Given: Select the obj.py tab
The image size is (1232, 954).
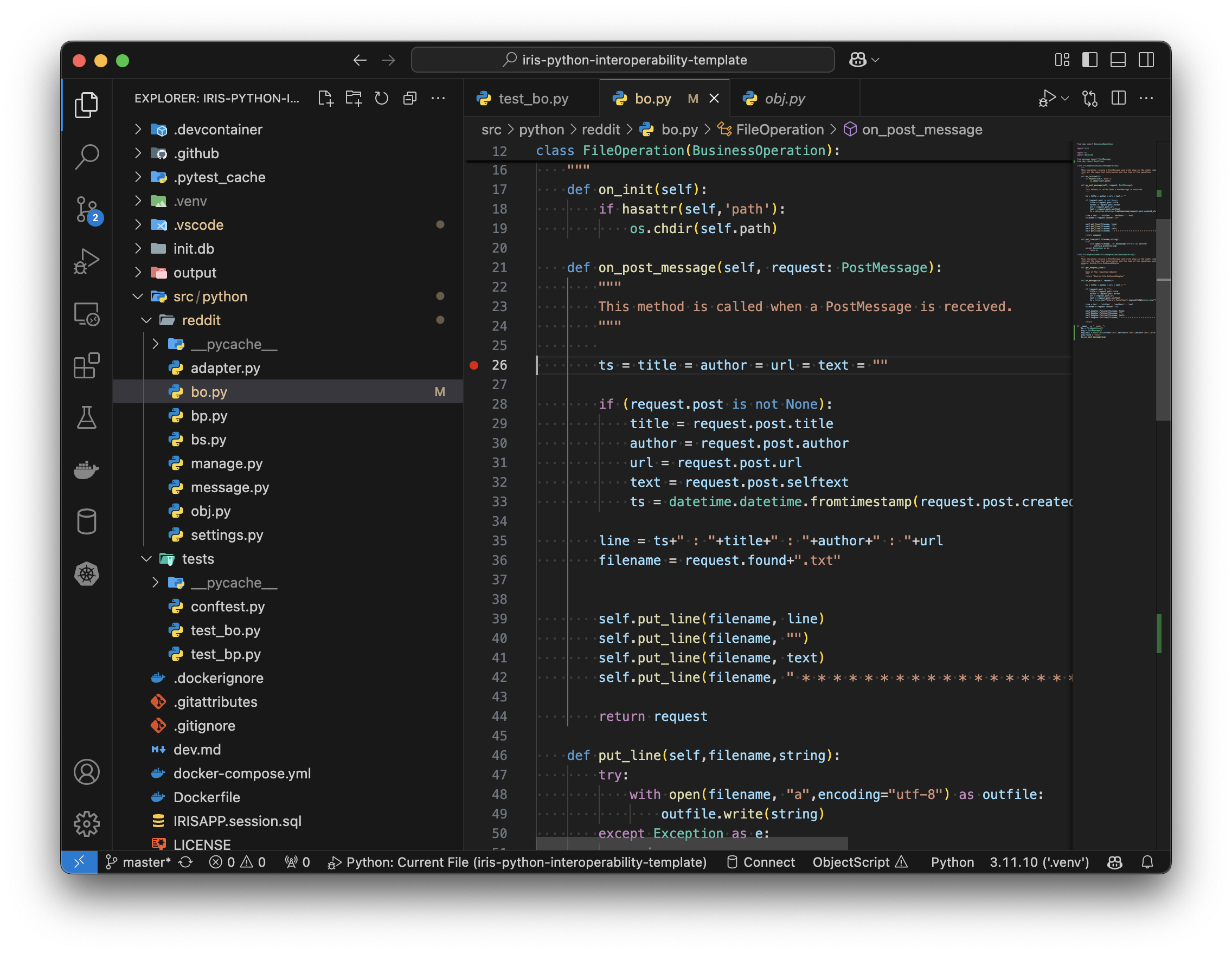Looking at the screenshot, I should click(x=783, y=97).
